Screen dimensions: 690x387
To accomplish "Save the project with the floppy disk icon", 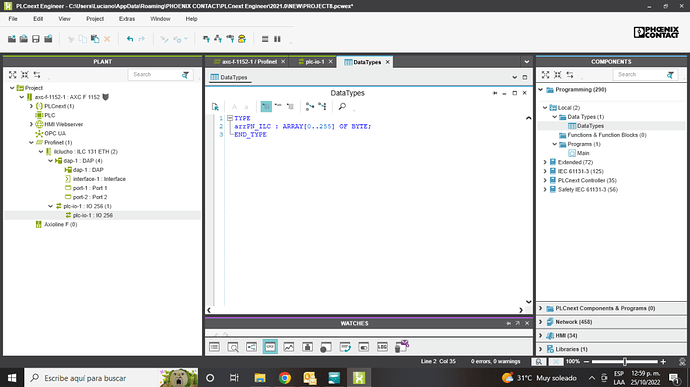I will (x=36, y=39).
